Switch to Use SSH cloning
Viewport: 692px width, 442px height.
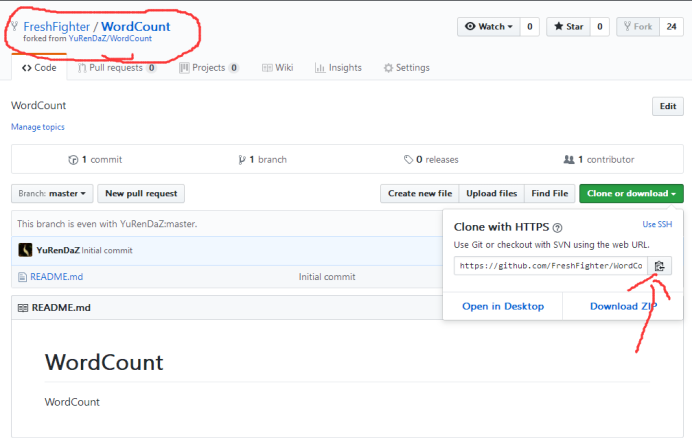[657, 225]
